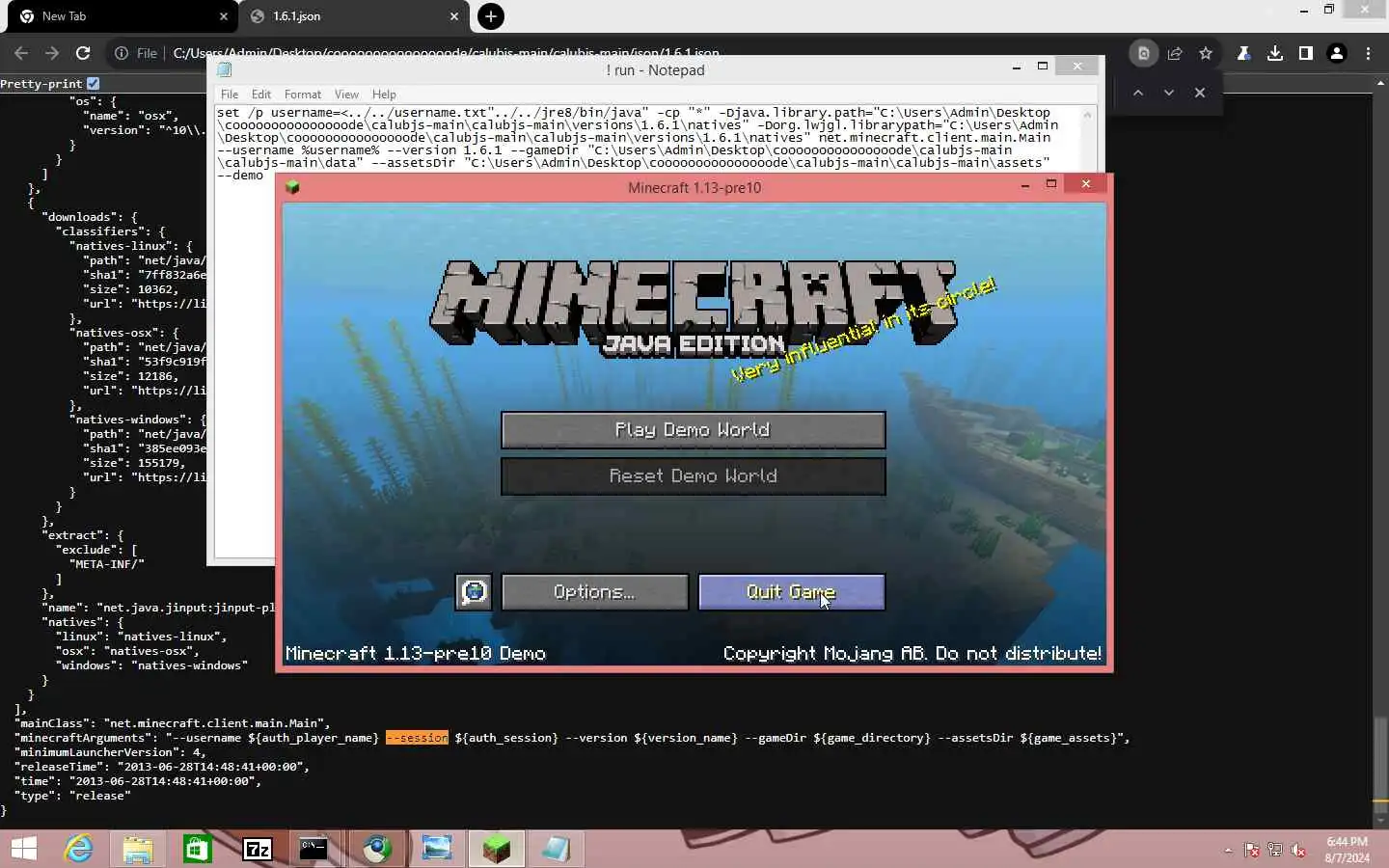This screenshot has height=868, width=1389.
Task: Close the New Tab browser tab
Action: (x=224, y=16)
